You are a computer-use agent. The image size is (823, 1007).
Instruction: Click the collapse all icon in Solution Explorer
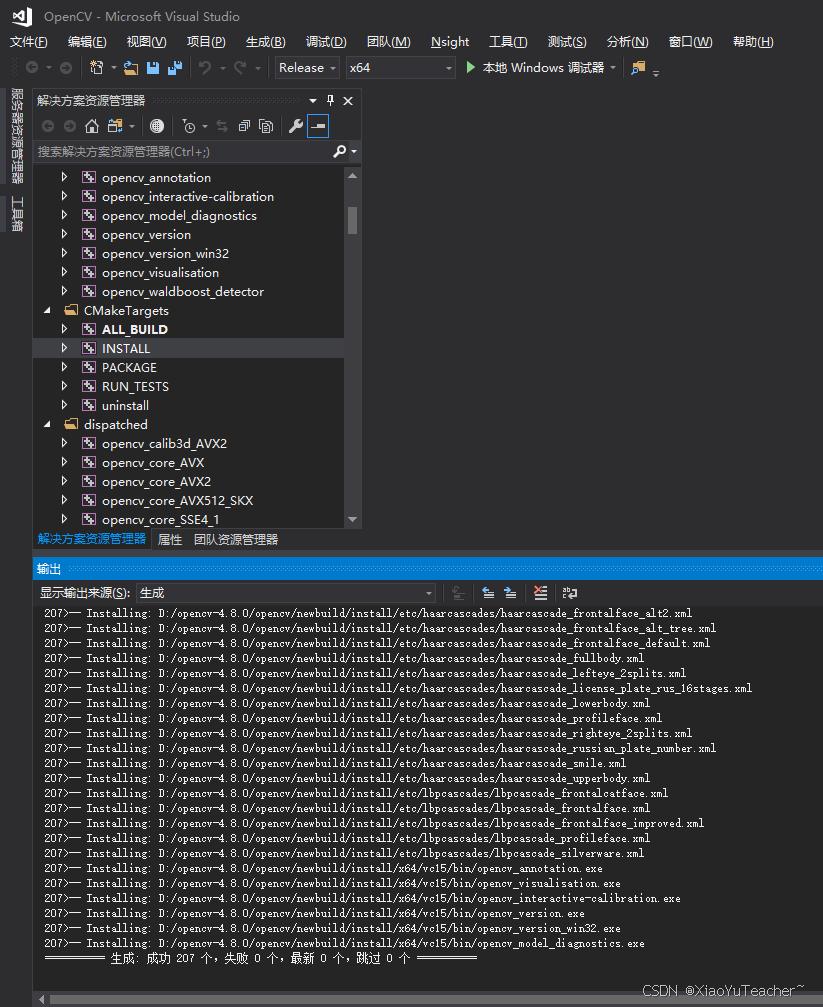(244, 126)
